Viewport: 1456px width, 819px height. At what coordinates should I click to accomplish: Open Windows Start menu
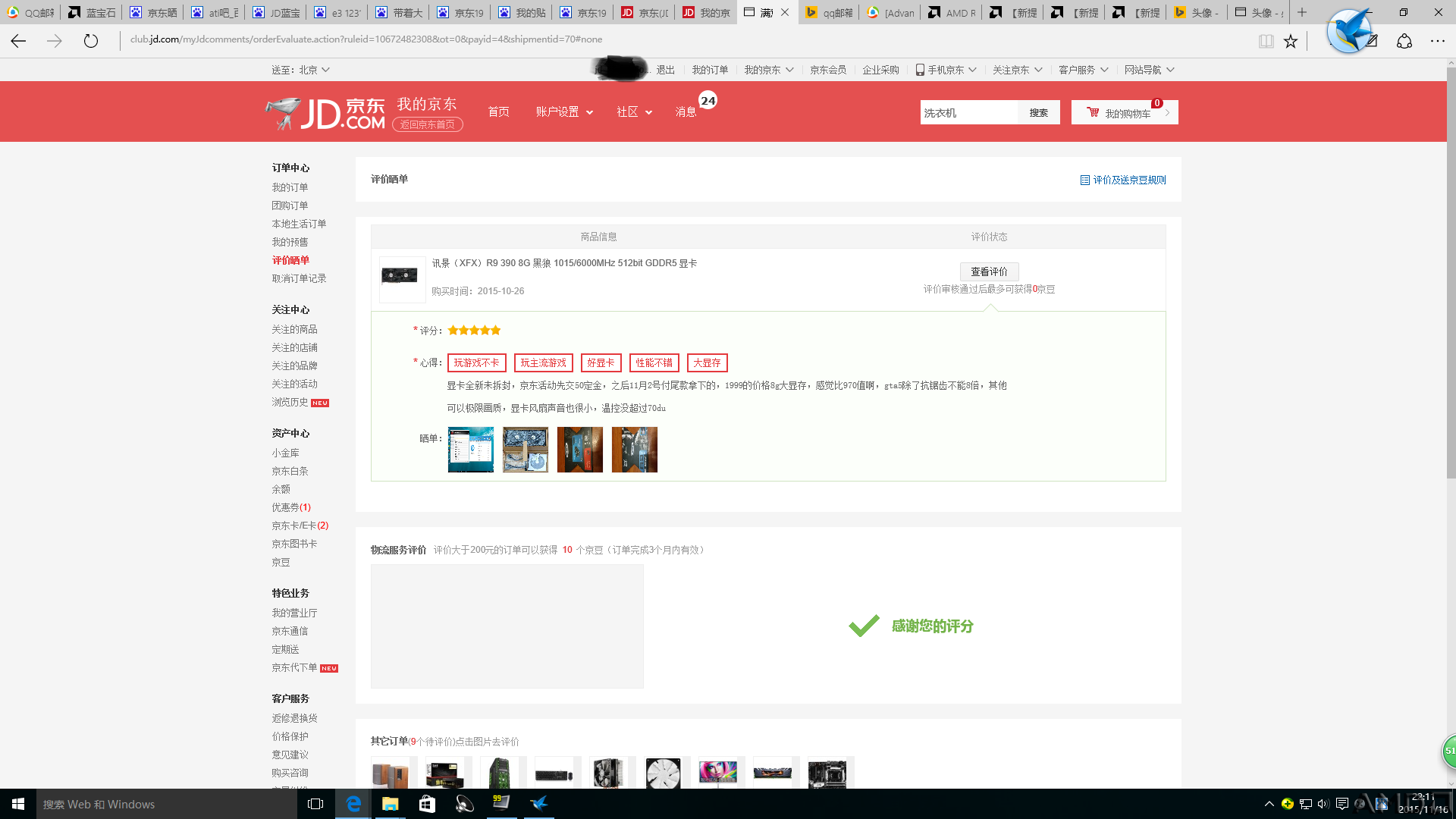pyautogui.click(x=18, y=804)
